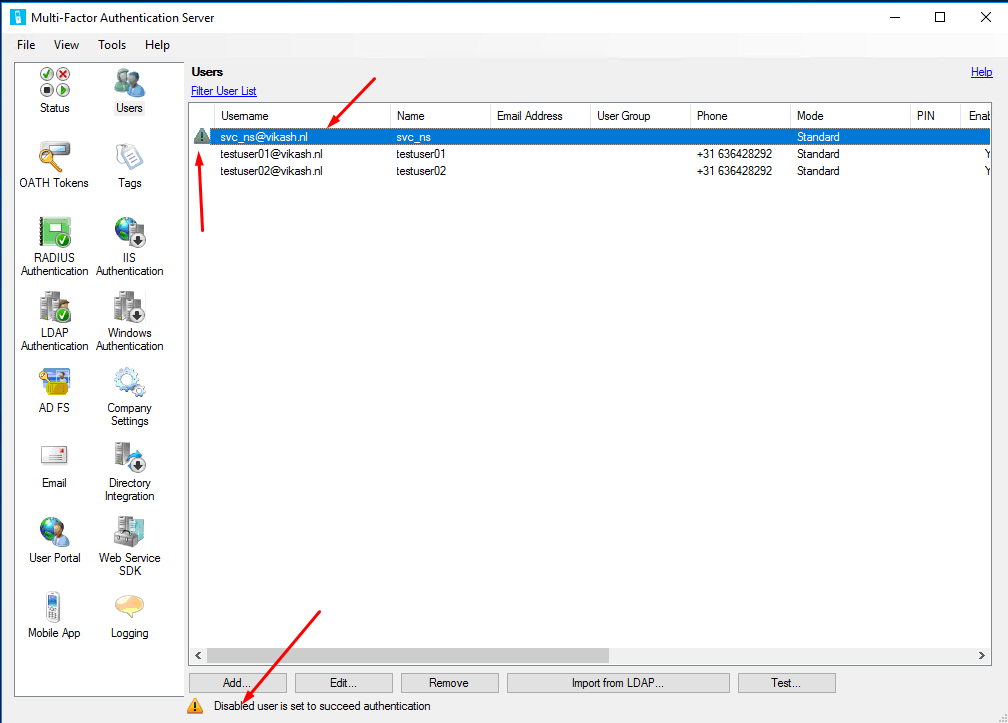Viewport: 1008px width, 723px height.
Task: Click the scroll left arrow
Action: pyautogui.click(x=198, y=656)
